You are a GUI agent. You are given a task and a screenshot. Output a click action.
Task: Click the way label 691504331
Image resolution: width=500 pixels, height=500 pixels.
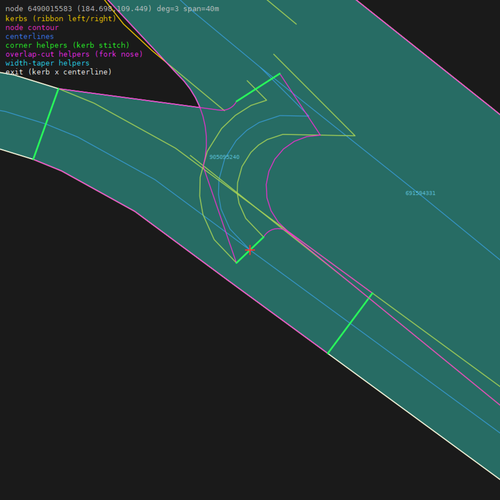420,193
